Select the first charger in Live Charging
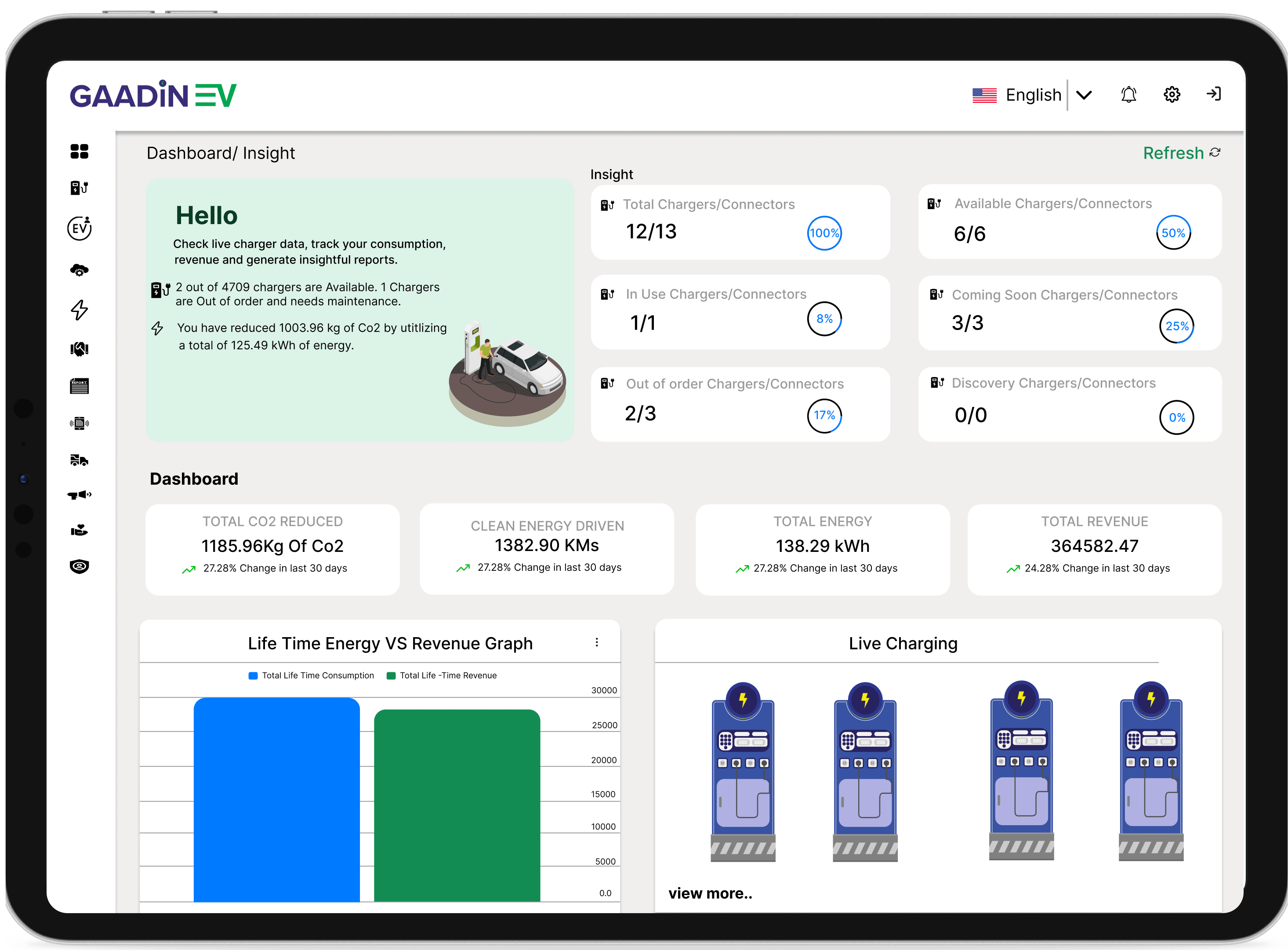The height and width of the screenshot is (950, 1288). (743, 771)
